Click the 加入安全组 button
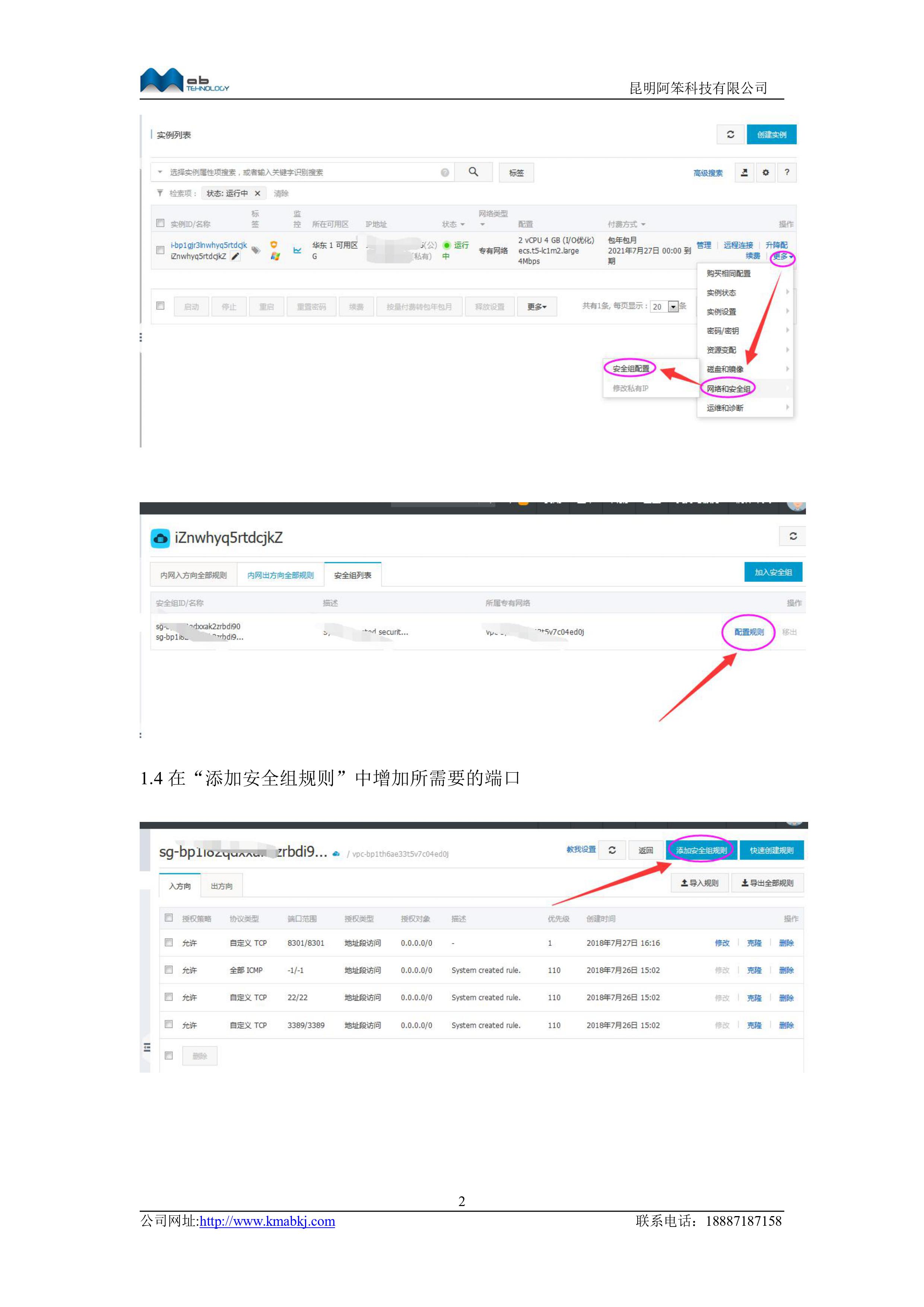The image size is (924, 1307). [x=773, y=572]
